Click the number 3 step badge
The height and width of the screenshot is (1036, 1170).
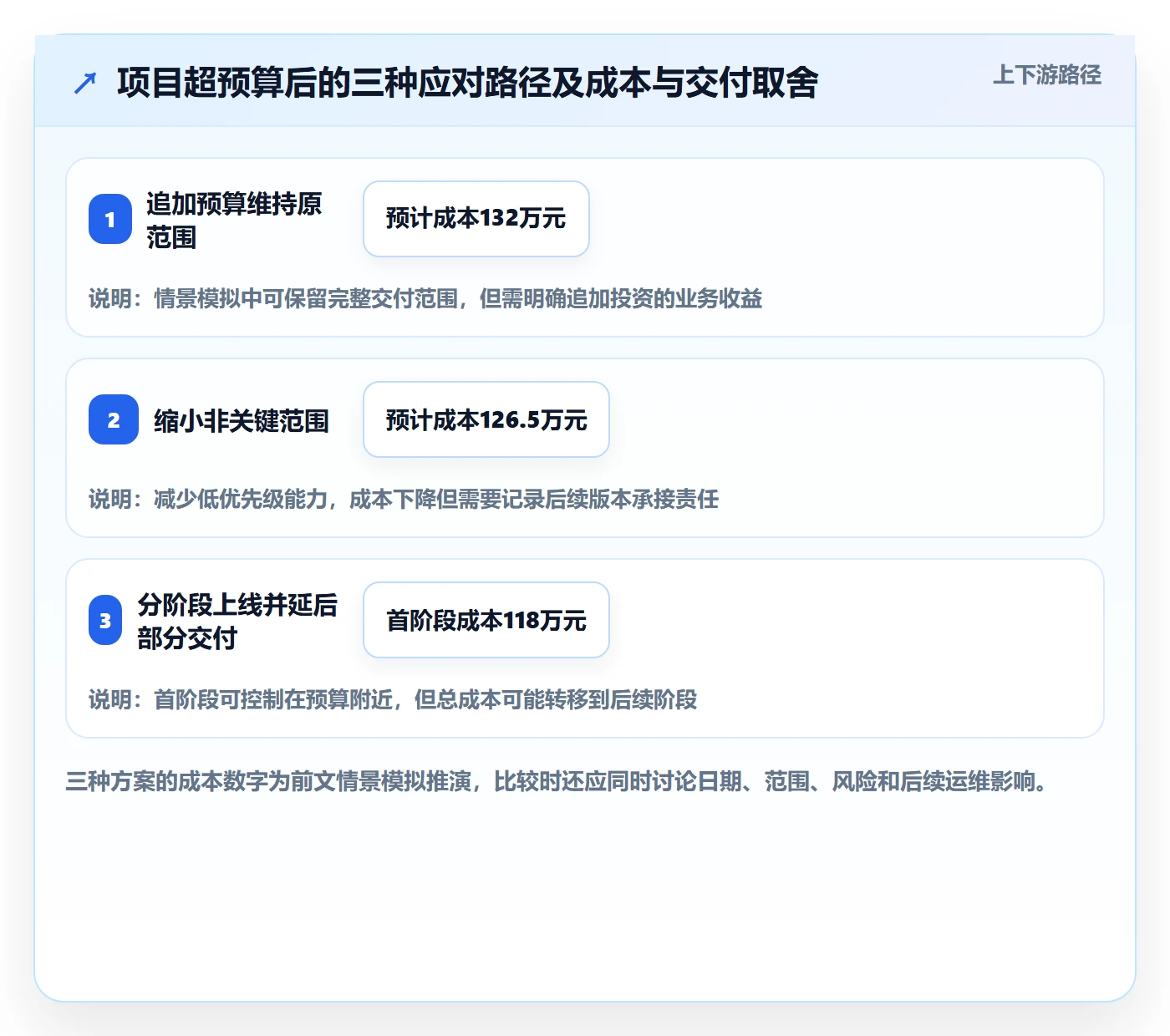coord(105,620)
